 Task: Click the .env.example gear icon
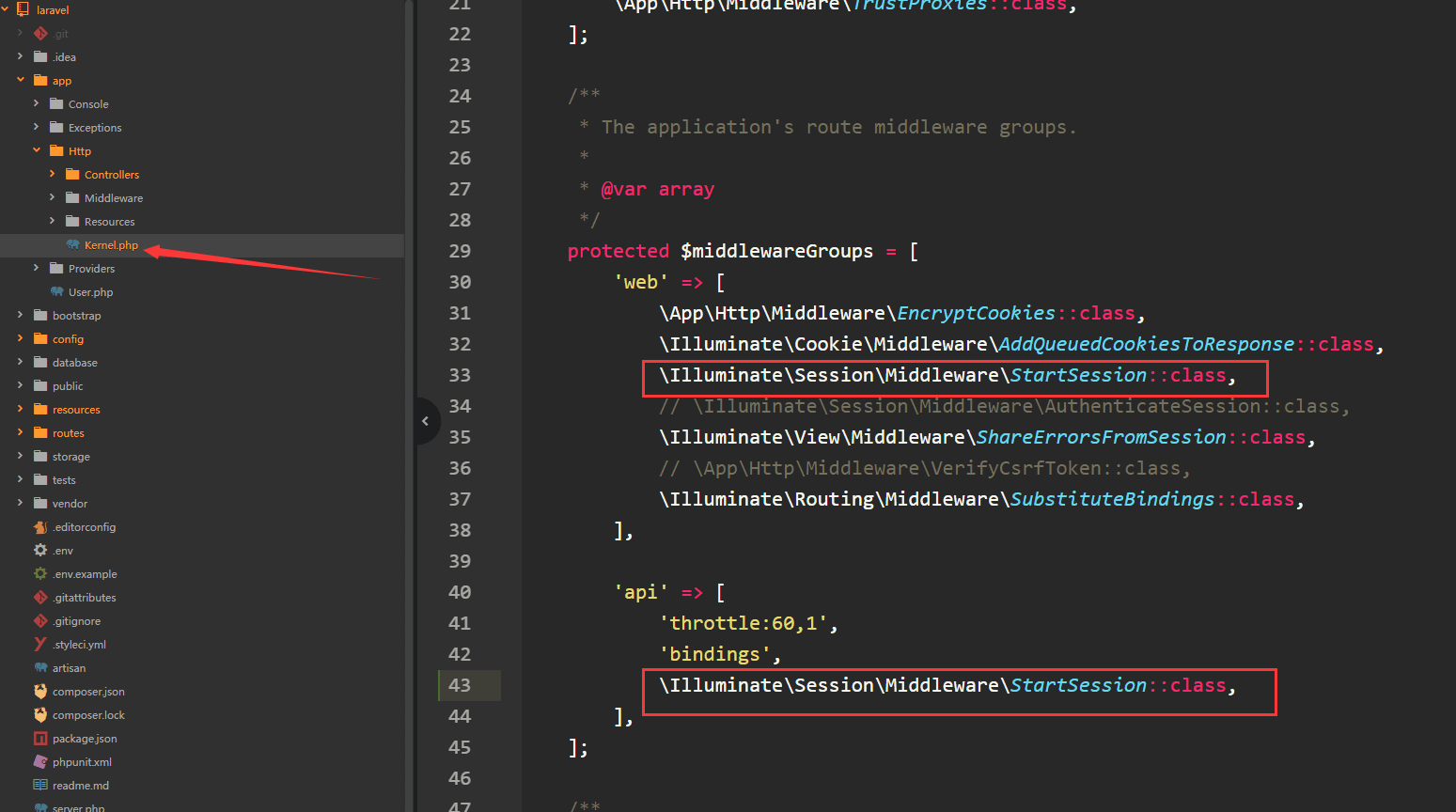(x=40, y=573)
